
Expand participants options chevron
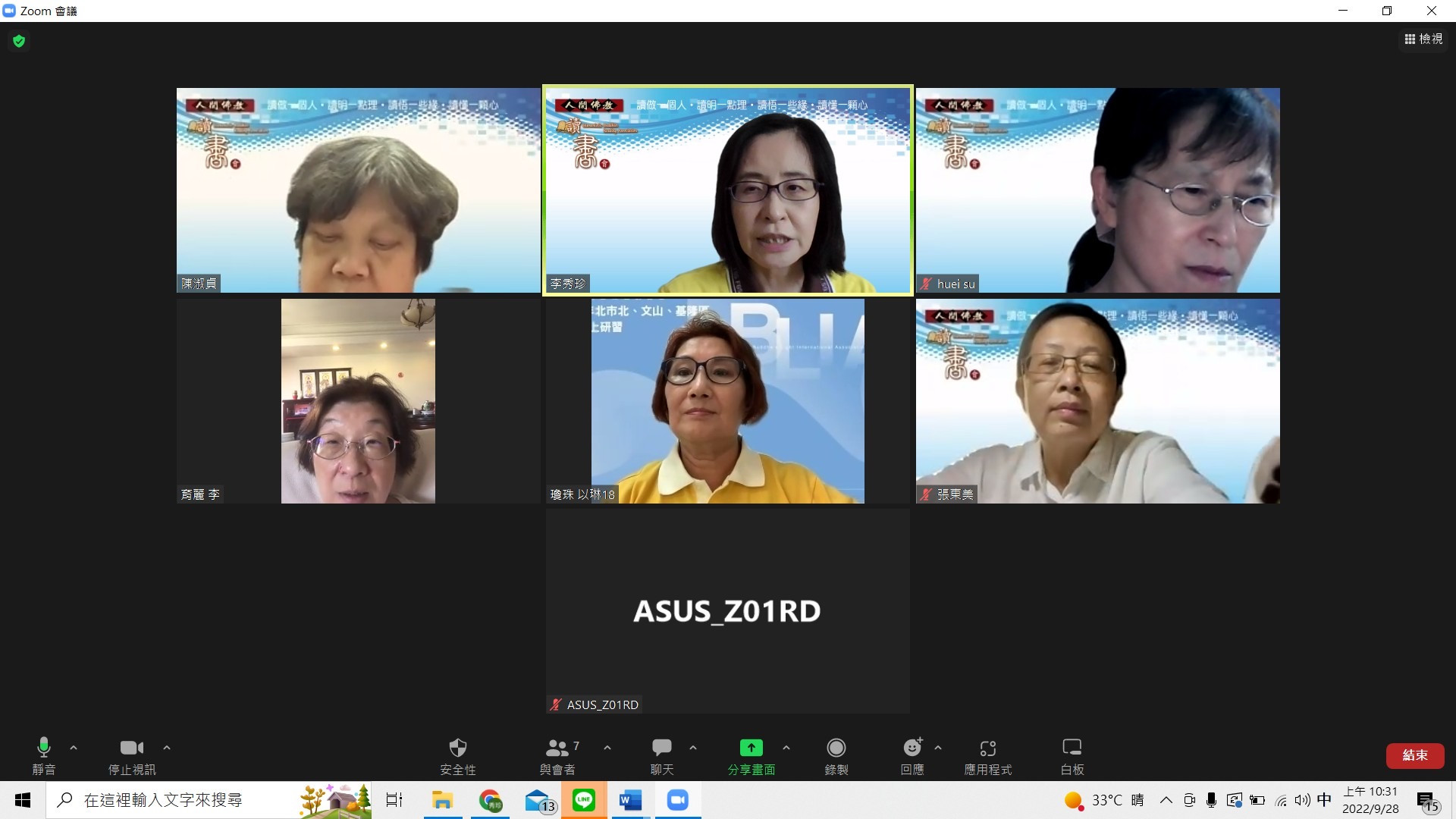pyautogui.click(x=607, y=748)
